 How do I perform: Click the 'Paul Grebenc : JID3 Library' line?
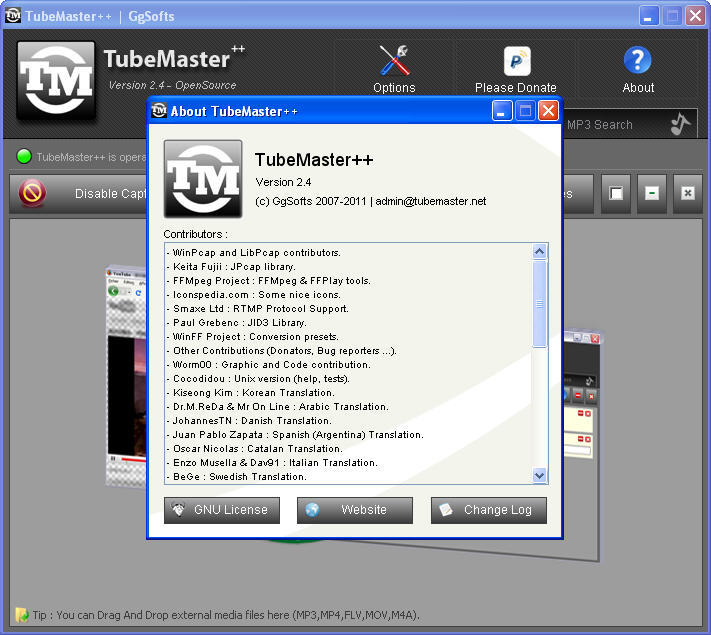236,323
